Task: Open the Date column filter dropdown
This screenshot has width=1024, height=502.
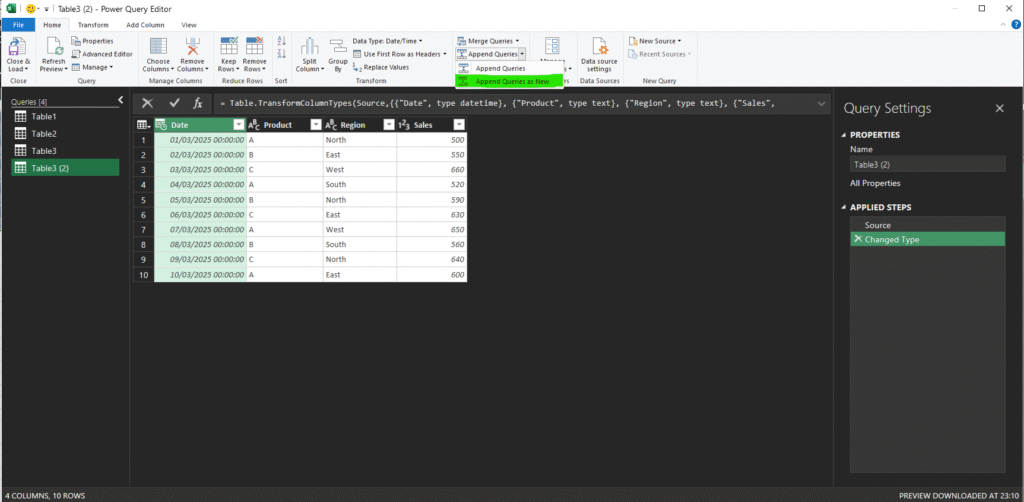Action: (x=238, y=125)
